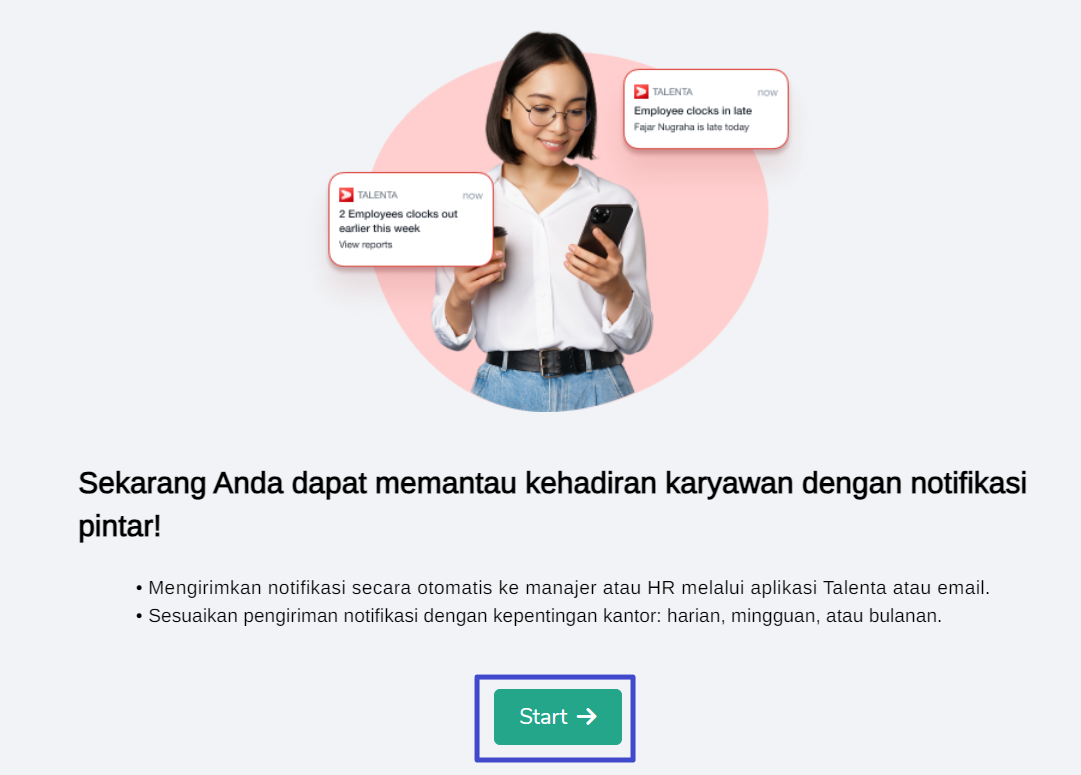
Task: Click the arrow icon inside Start button
Action: [587, 716]
